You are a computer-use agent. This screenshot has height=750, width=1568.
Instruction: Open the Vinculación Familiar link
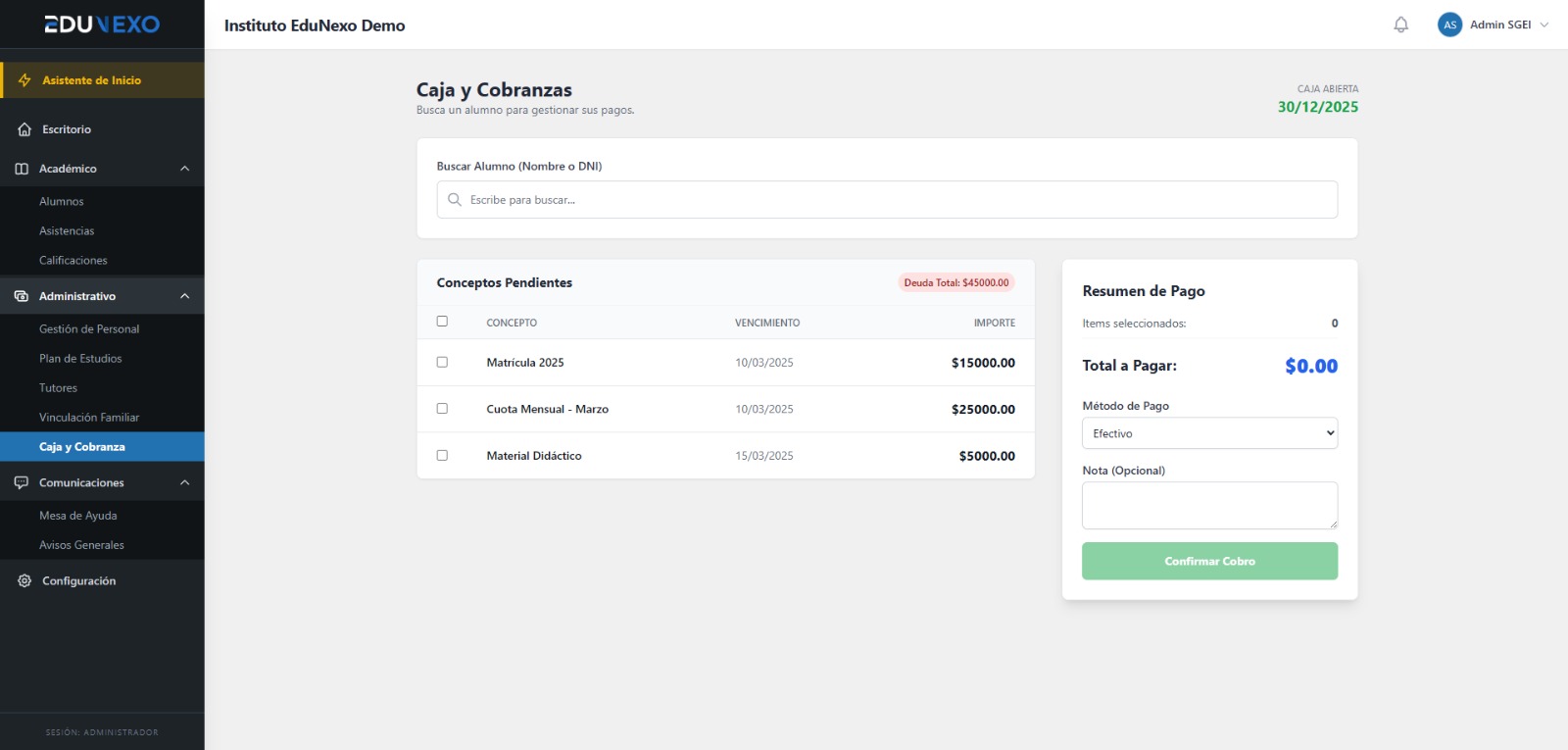pos(89,418)
